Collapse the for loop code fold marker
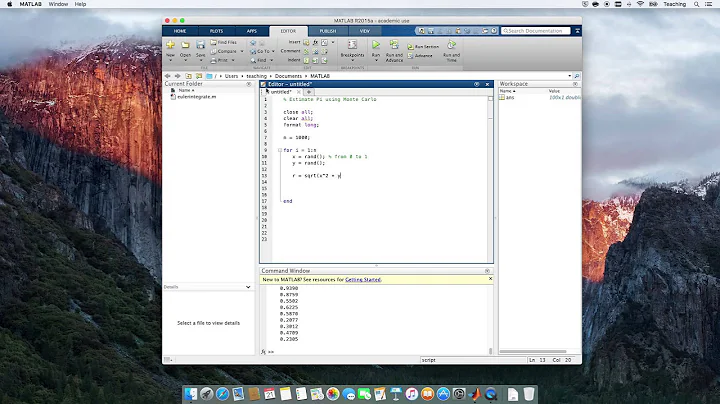 [x=280, y=150]
